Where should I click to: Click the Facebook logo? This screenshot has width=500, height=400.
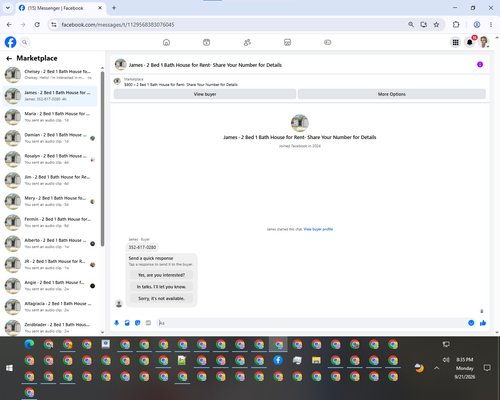point(10,42)
